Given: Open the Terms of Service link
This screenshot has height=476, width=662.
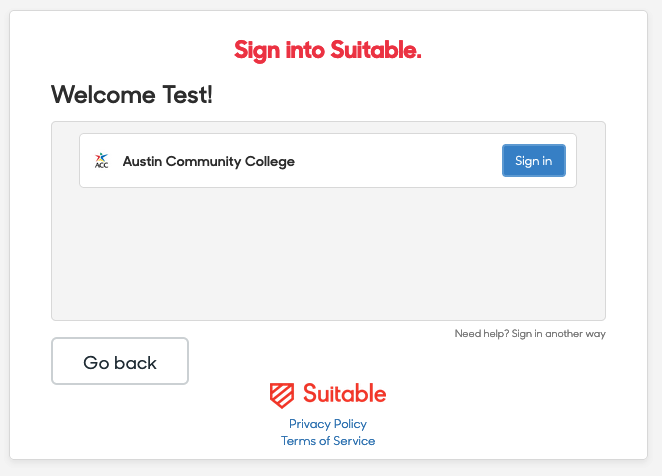Looking at the screenshot, I should 328,441.
